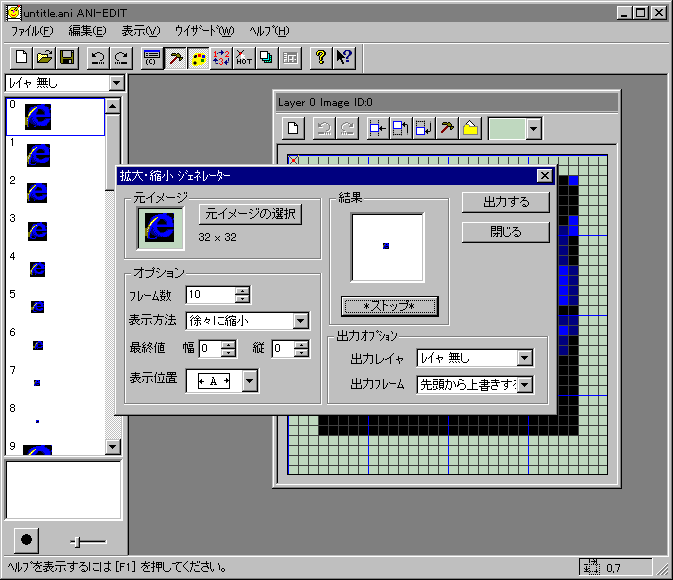Screen dimensions: 673x580
Task: Click the *ストップ* button
Action: (389, 307)
